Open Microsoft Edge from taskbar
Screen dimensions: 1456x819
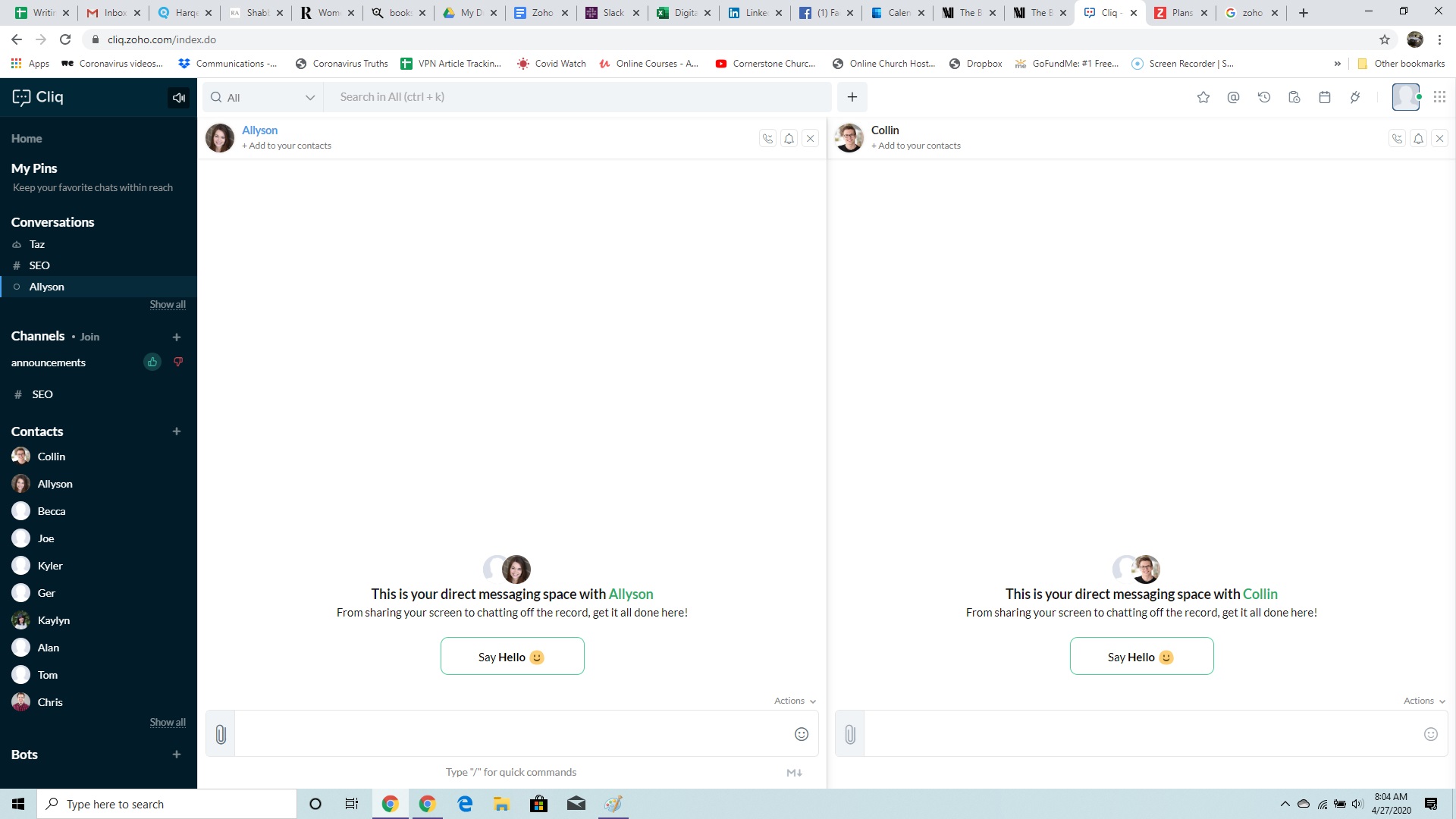(x=465, y=804)
